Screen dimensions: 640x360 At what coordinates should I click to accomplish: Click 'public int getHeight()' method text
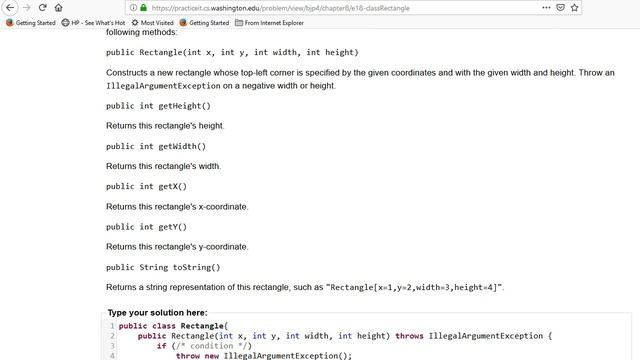click(x=158, y=106)
